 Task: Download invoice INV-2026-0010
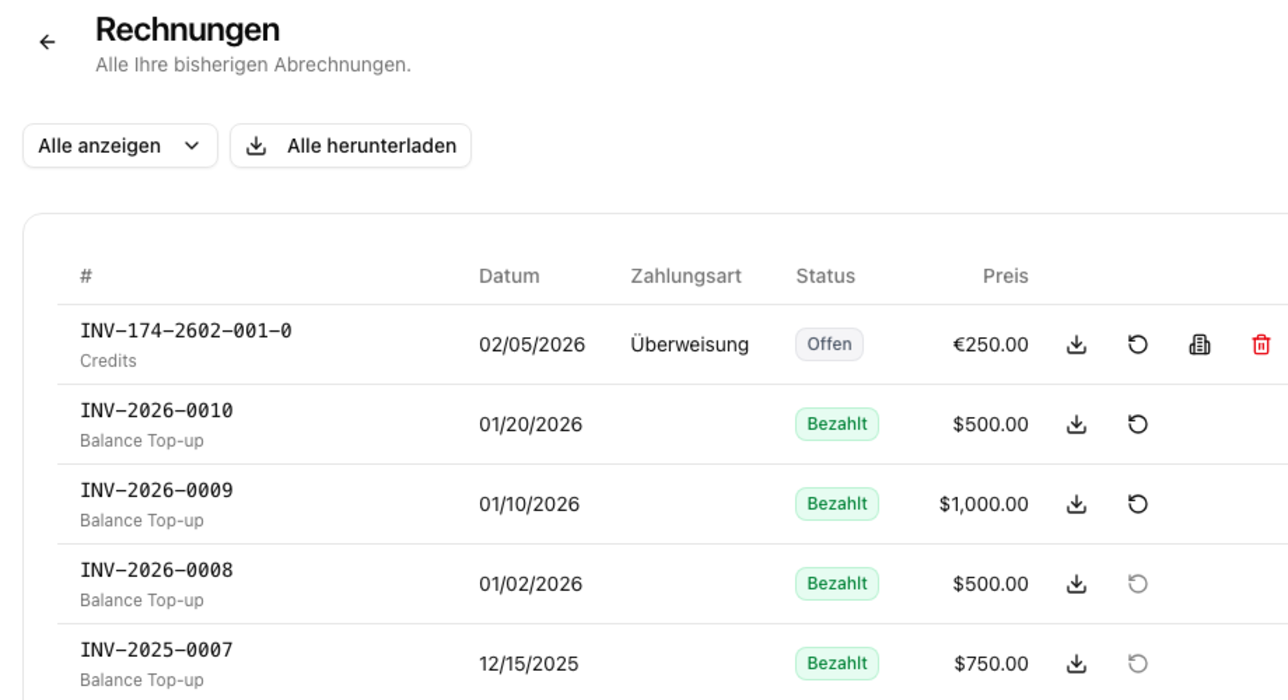[1076, 424]
